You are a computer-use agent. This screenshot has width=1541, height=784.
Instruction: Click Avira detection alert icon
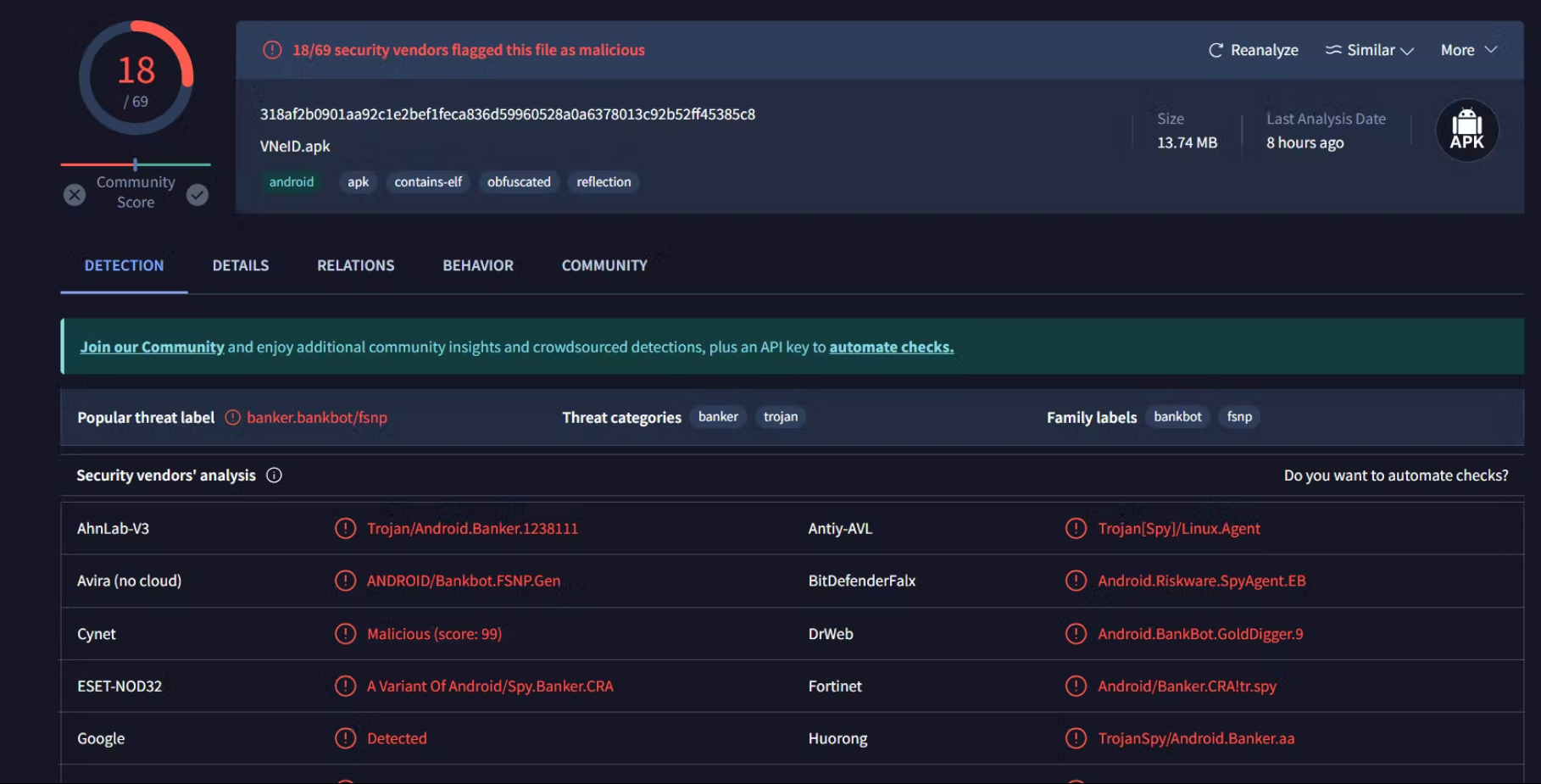pos(345,581)
